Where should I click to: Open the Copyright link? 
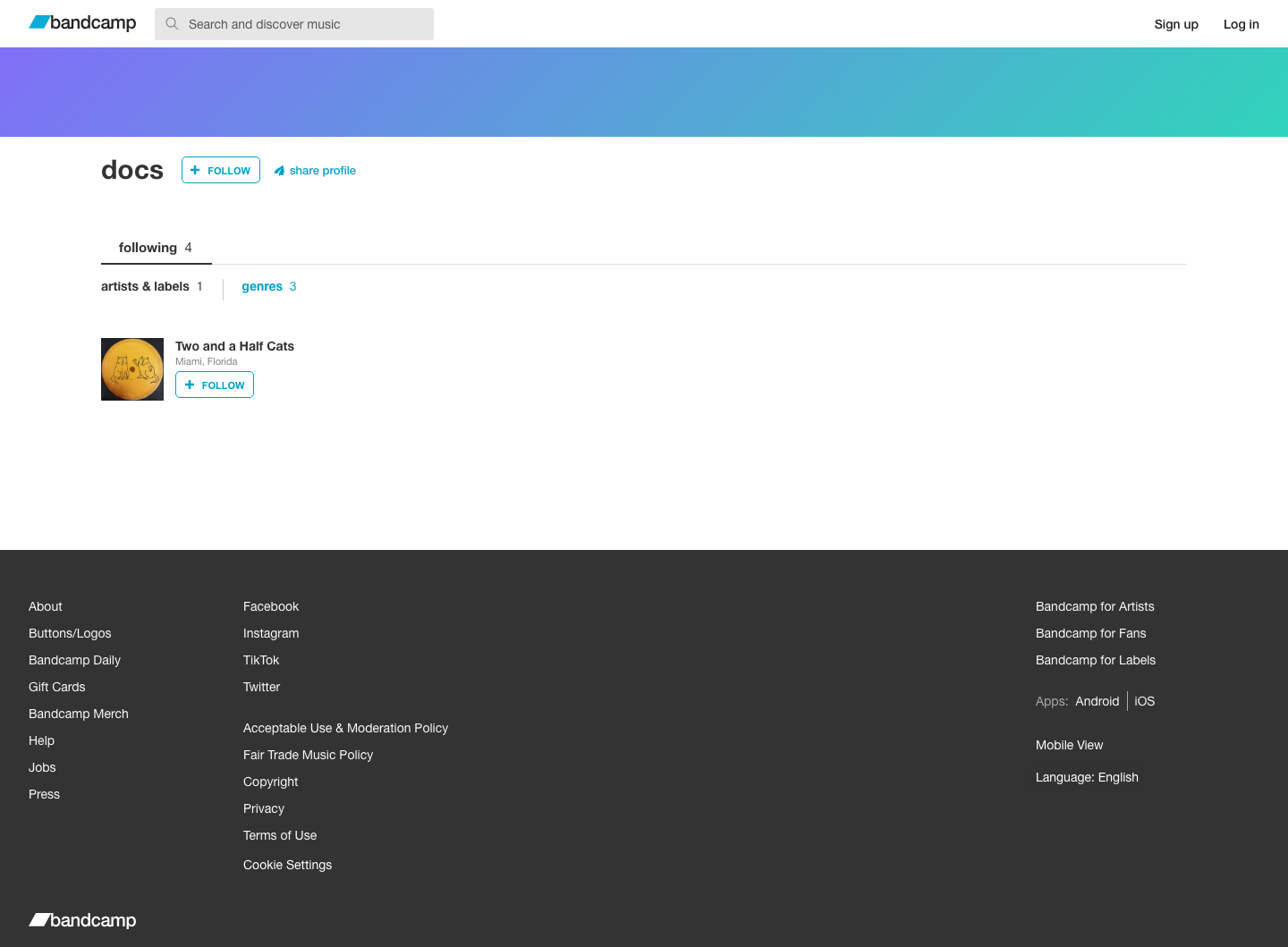tap(270, 782)
